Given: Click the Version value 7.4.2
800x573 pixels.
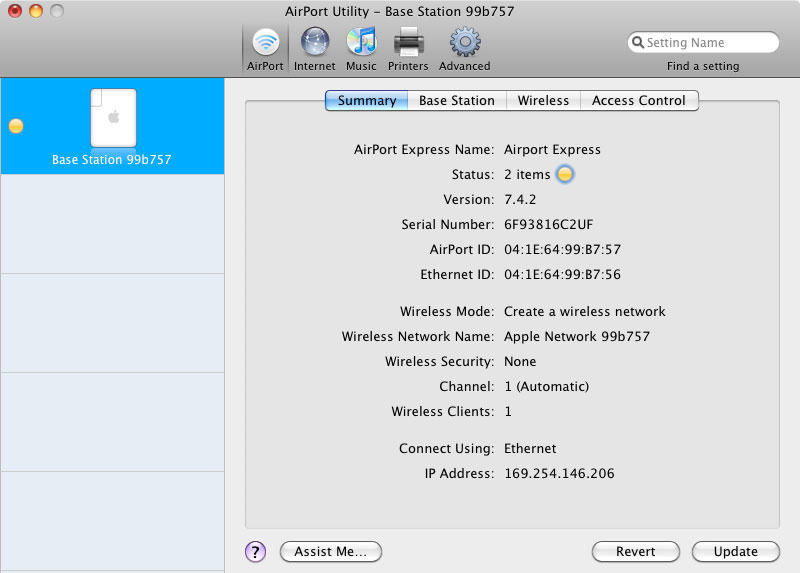Looking at the screenshot, I should coord(520,200).
